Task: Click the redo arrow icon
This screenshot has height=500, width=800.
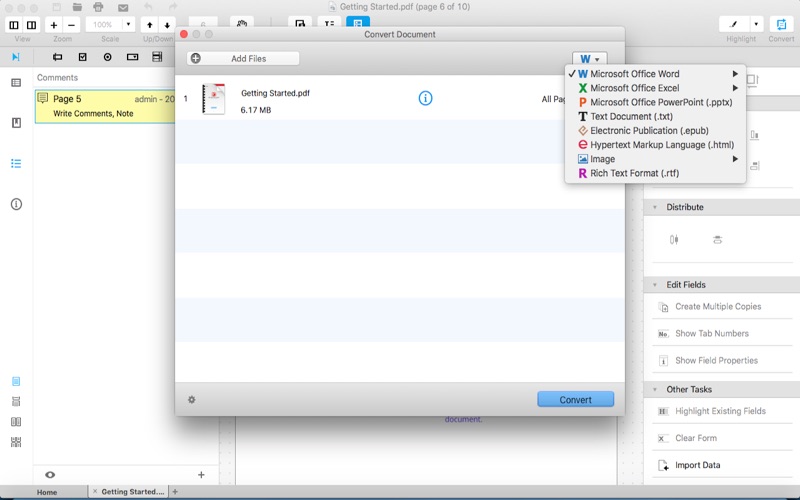Action: pos(173,7)
